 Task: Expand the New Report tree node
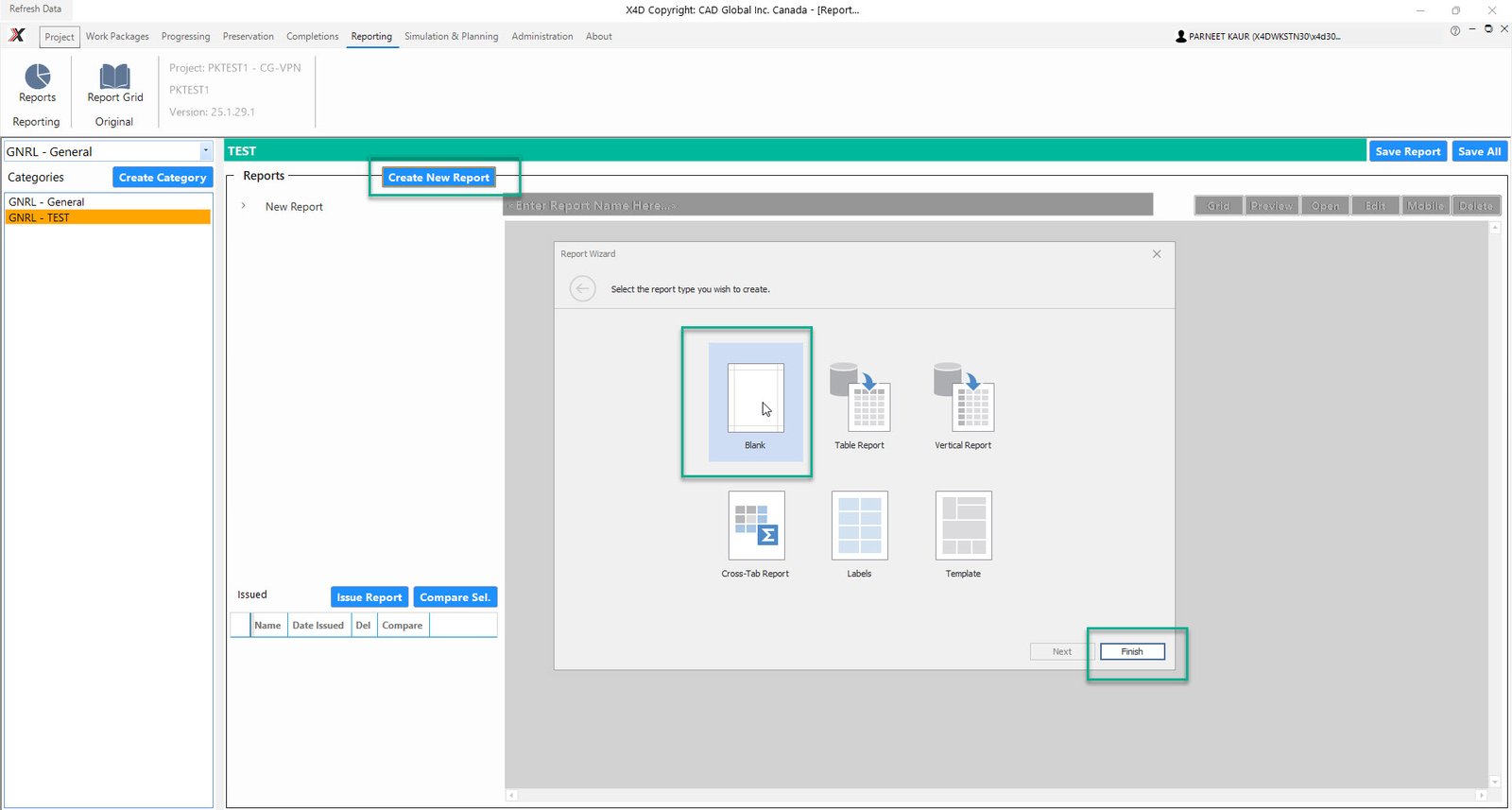244,206
